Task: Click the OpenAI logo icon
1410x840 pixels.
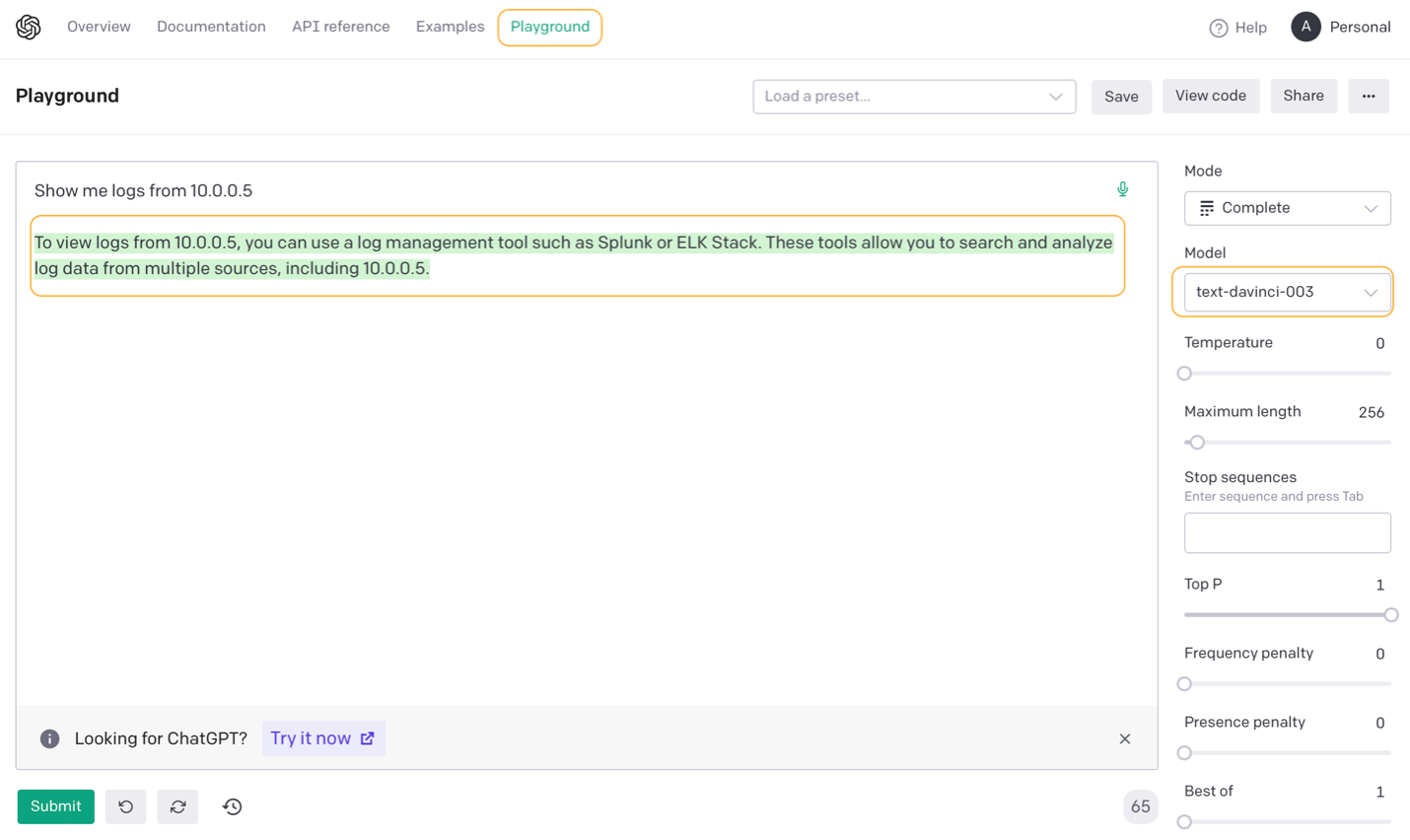Action: coord(29,28)
